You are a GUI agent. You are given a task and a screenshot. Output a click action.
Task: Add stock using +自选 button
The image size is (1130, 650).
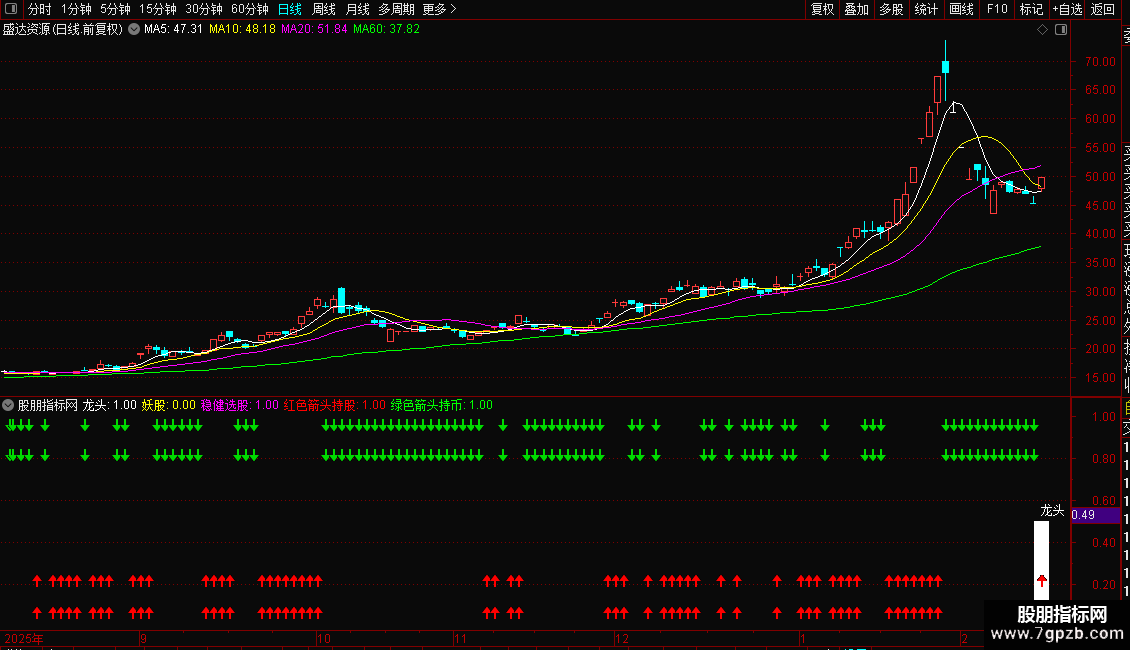click(x=1067, y=9)
